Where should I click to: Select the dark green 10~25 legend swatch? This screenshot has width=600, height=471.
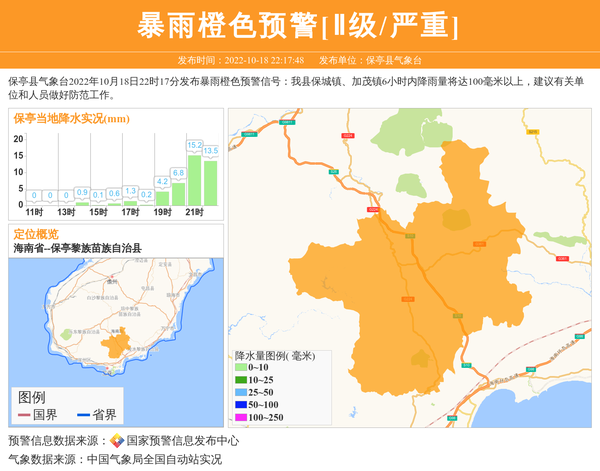240,380
